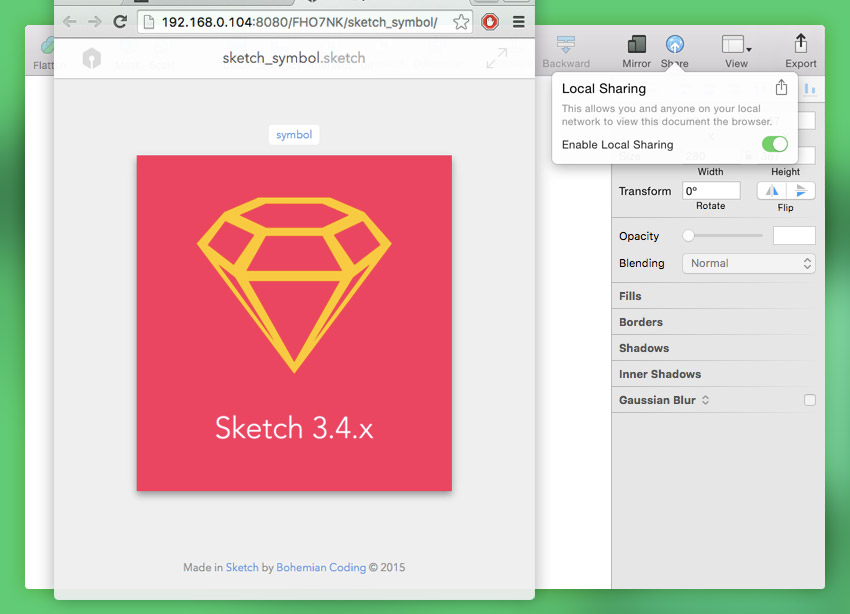850x614 pixels.
Task: Disable the Enable Local Sharing switch
Action: point(774,145)
